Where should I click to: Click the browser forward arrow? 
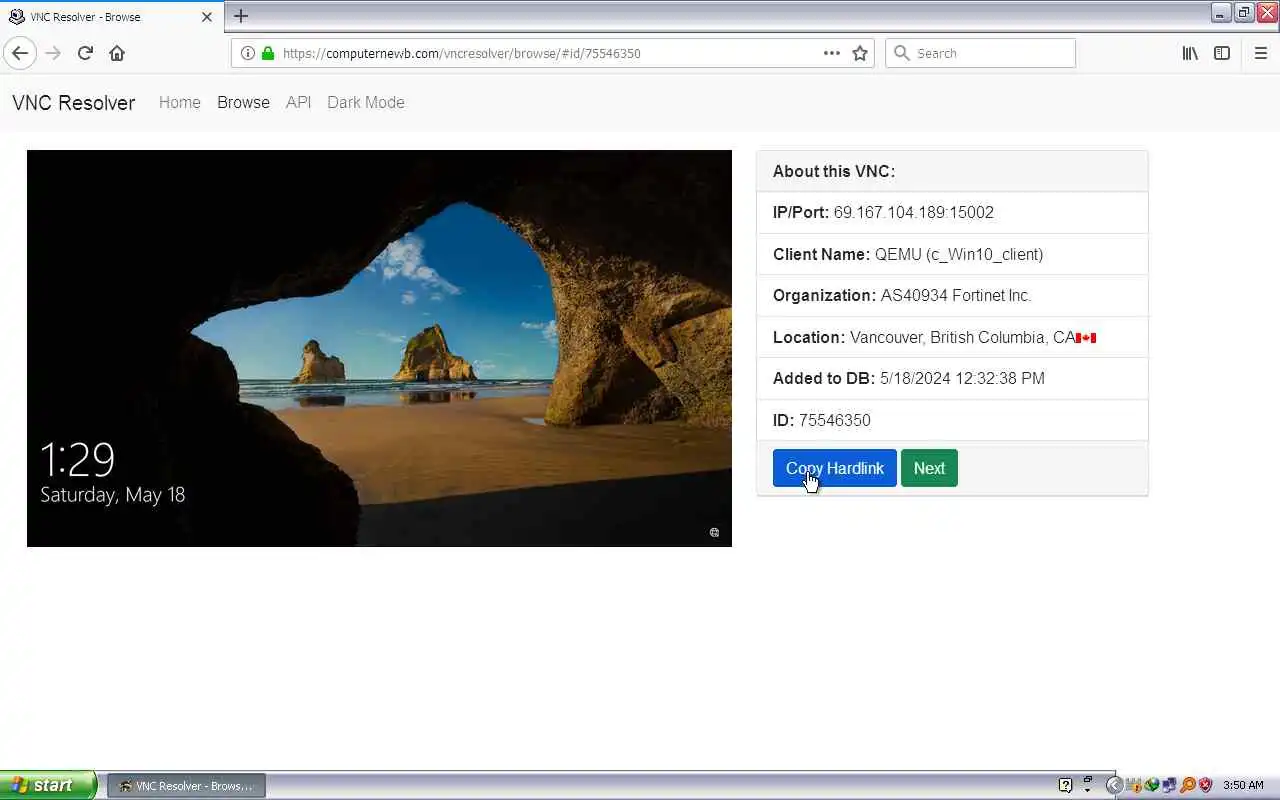53,53
